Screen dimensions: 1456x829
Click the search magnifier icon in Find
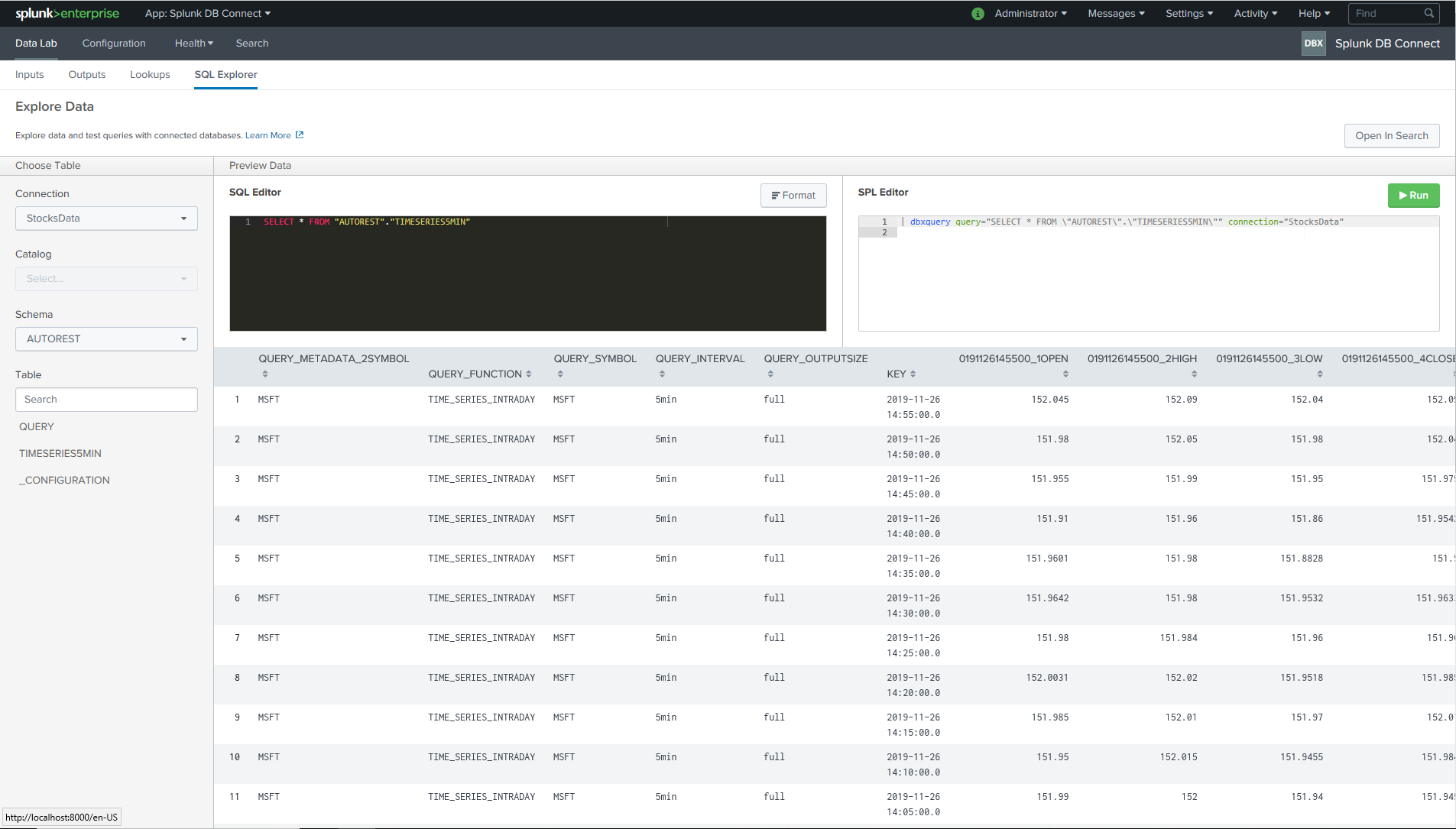pyautogui.click(x=1428, y=14)
